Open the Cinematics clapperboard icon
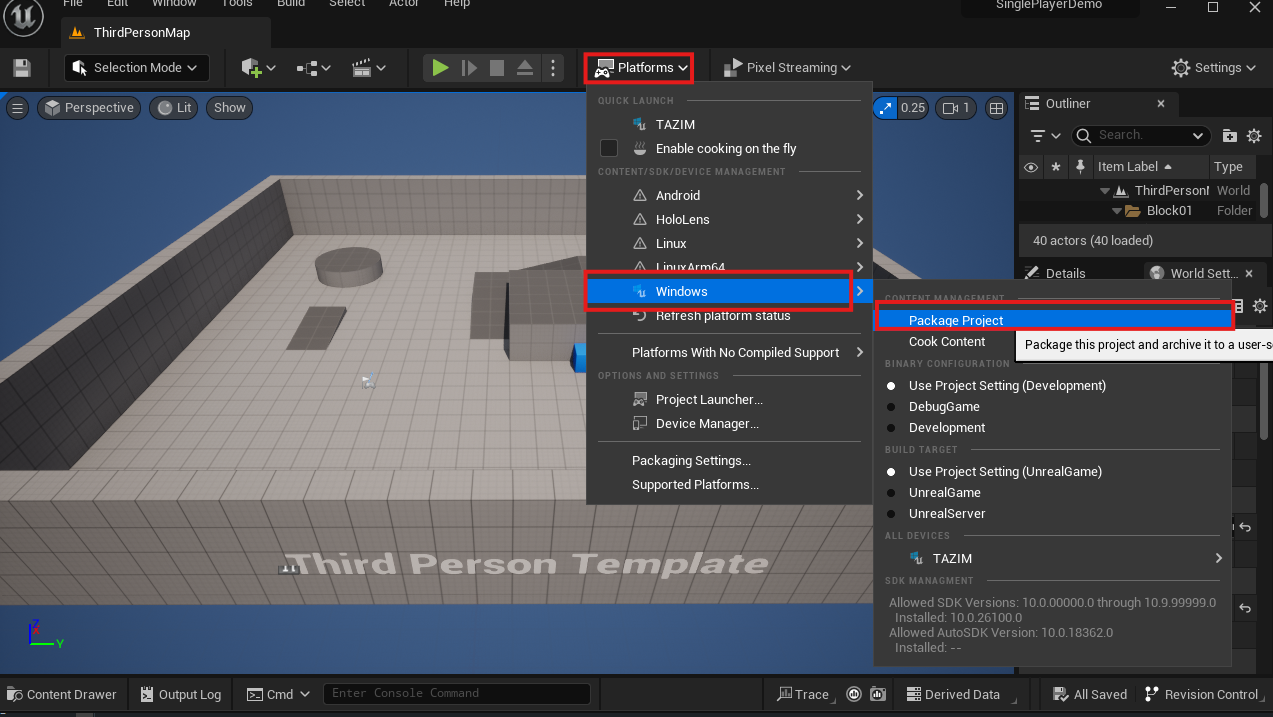Image resolution: width=1273 pixels, height=717 pixels. [x=363, y=68]
